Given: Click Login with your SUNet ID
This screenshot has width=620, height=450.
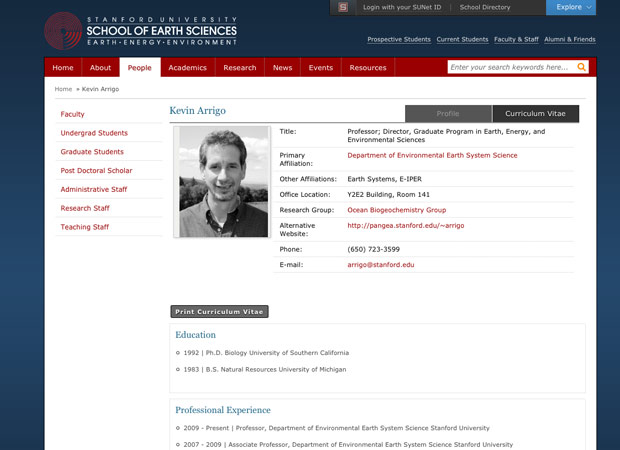Looking at the screenshot, I should [x=402, y=7].
